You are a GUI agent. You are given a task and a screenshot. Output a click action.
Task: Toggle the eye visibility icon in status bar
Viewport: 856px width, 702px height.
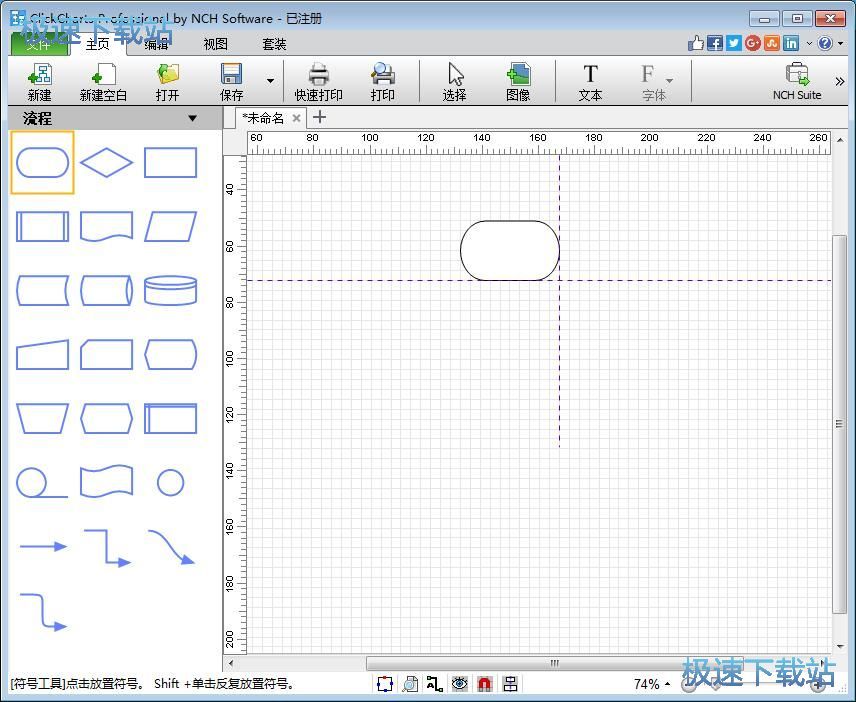460,684
